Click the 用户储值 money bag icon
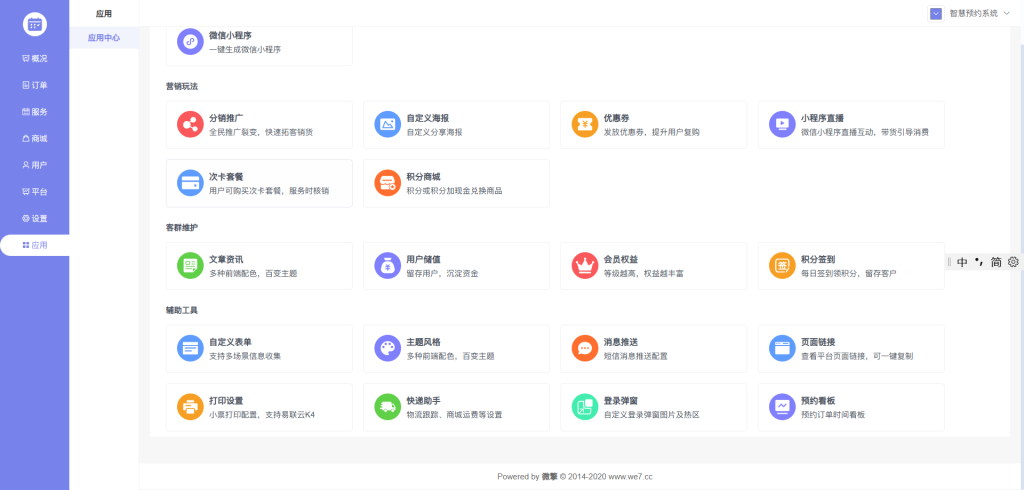This screenshot has height=490, width=1024. [387, 265]
